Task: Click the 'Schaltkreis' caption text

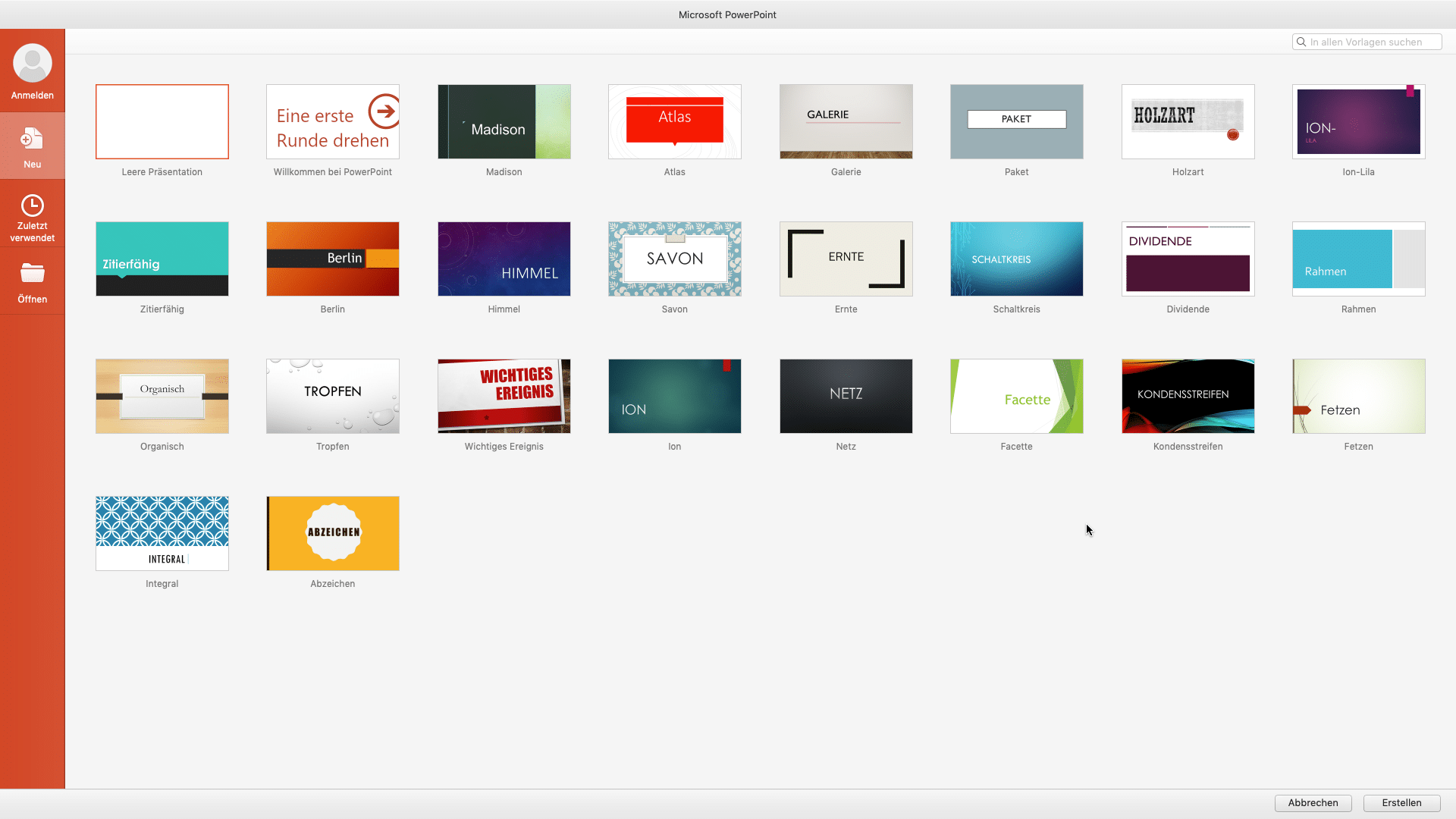Action: [1017, 309]
